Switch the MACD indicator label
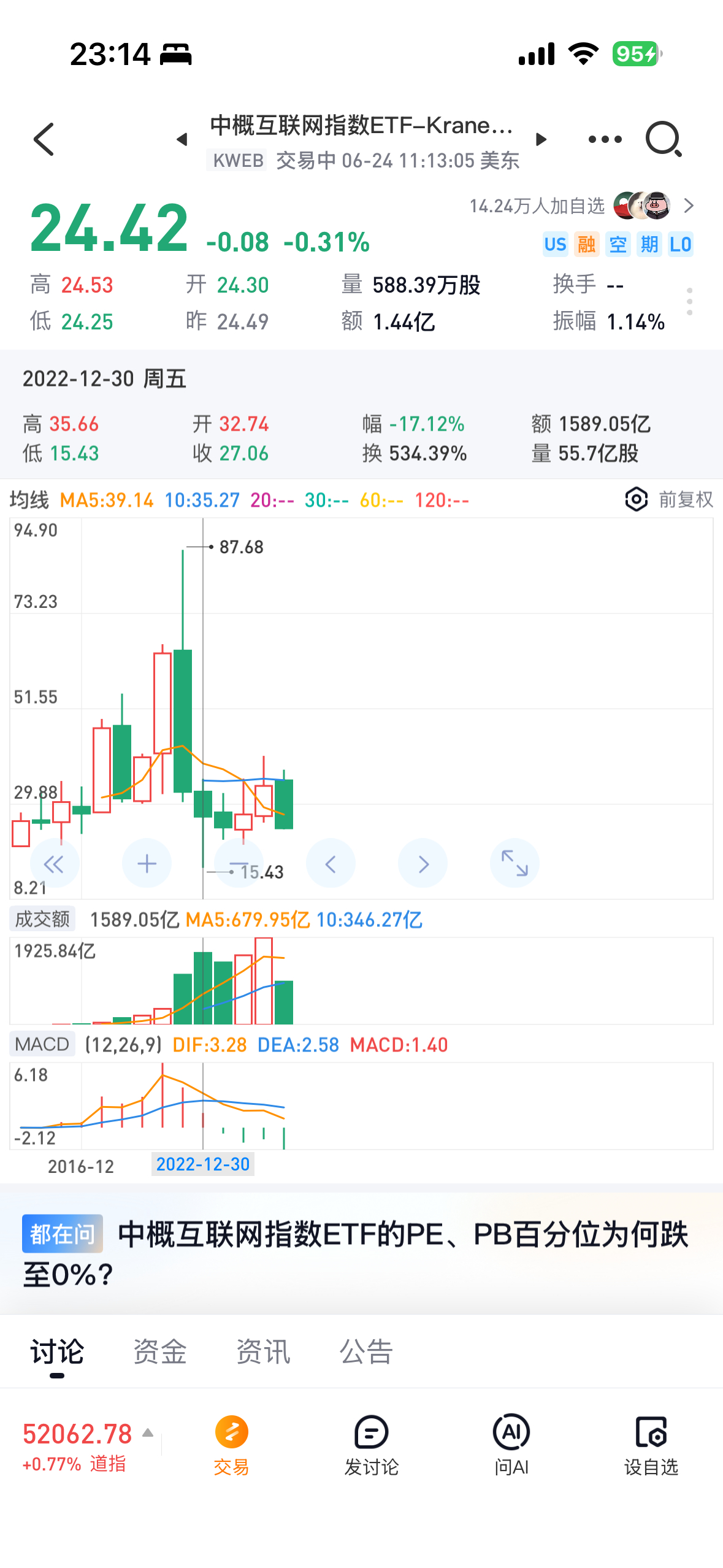 point(42,1044)
